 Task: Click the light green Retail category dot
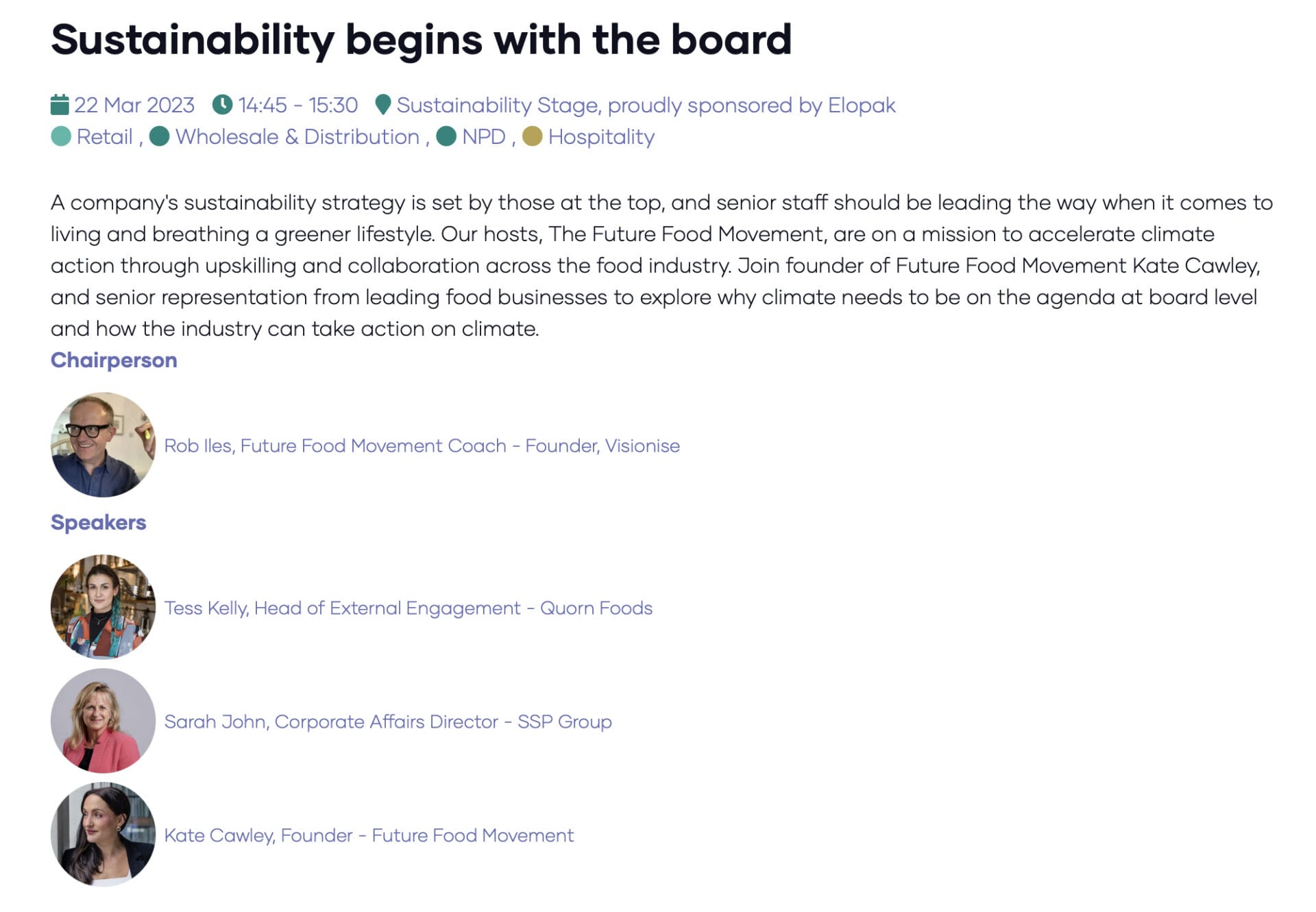coord(61,136)
